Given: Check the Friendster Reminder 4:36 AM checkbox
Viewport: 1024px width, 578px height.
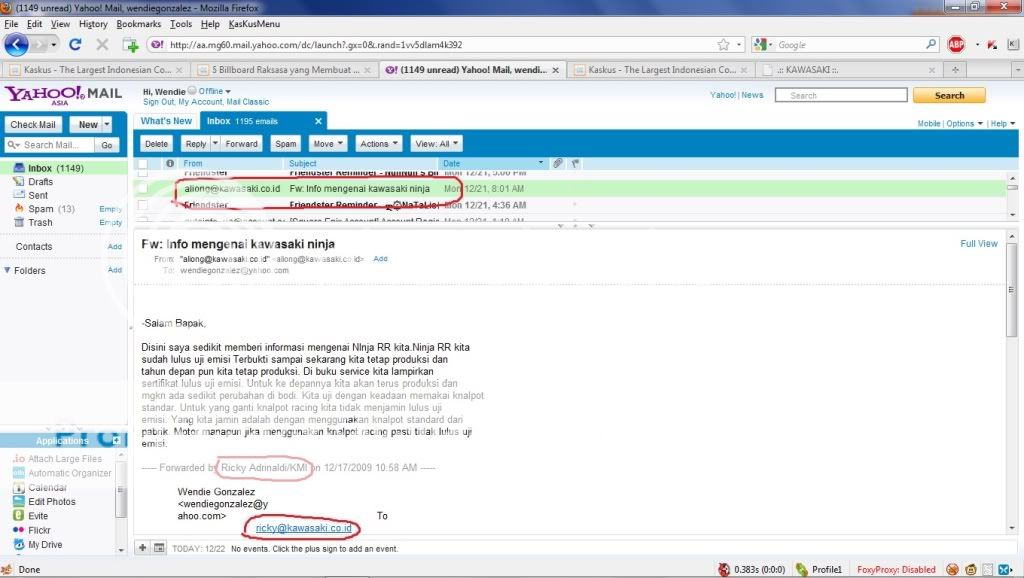Looking at the screenshot, I should (x=143, y=204).
